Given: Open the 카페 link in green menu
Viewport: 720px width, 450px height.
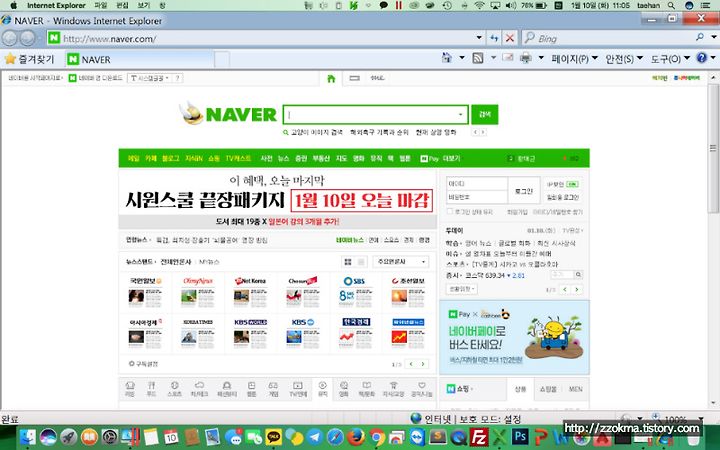Looking at the screenshot, I should point(151,158).
